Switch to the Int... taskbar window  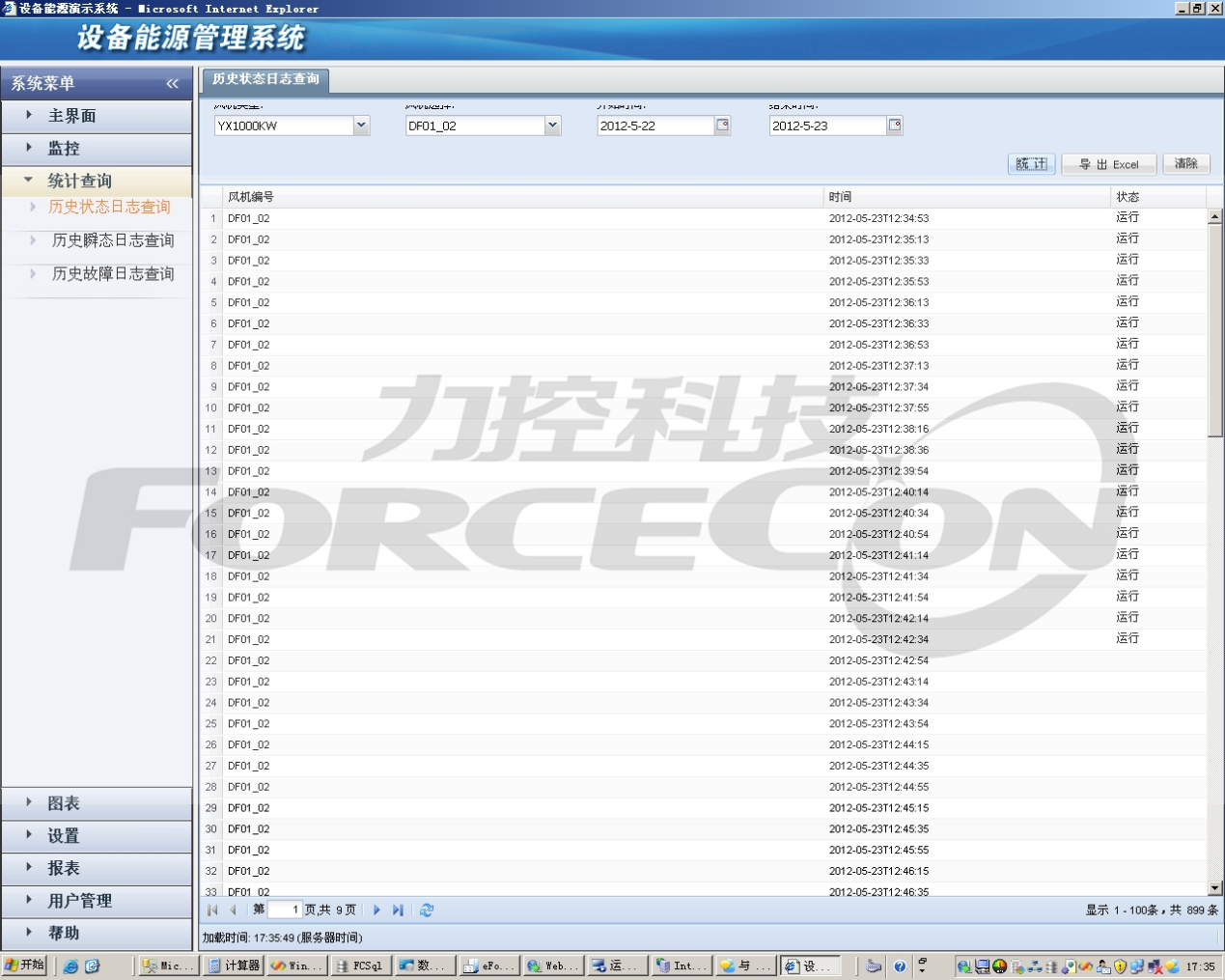coord(681,966)
